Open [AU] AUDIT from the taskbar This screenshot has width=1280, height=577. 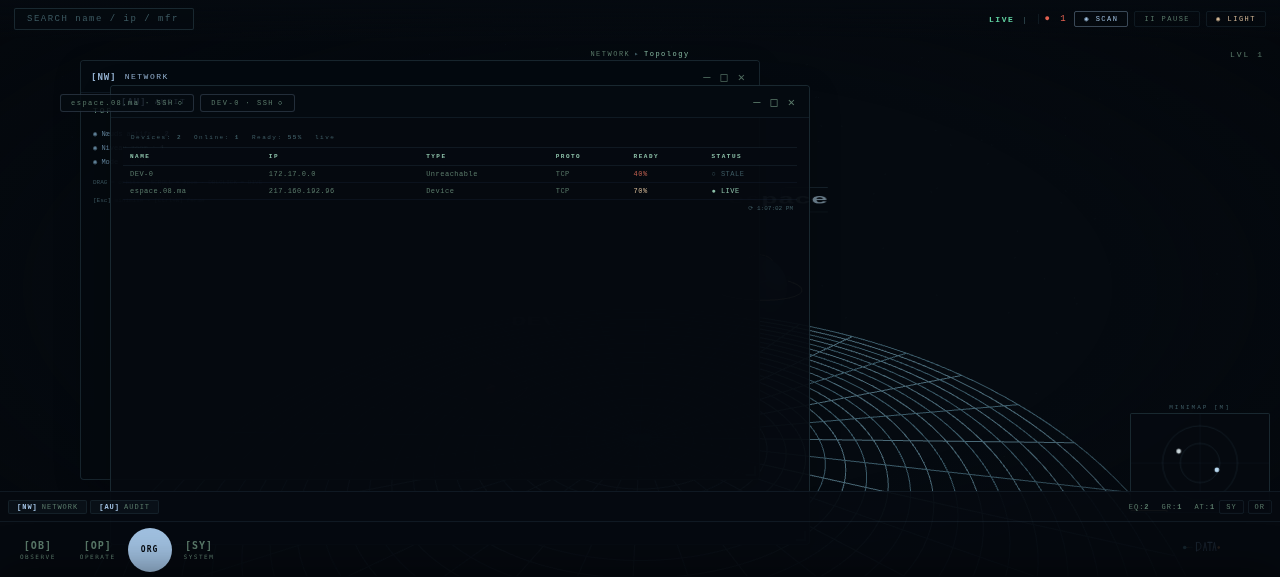coord(124,507)
